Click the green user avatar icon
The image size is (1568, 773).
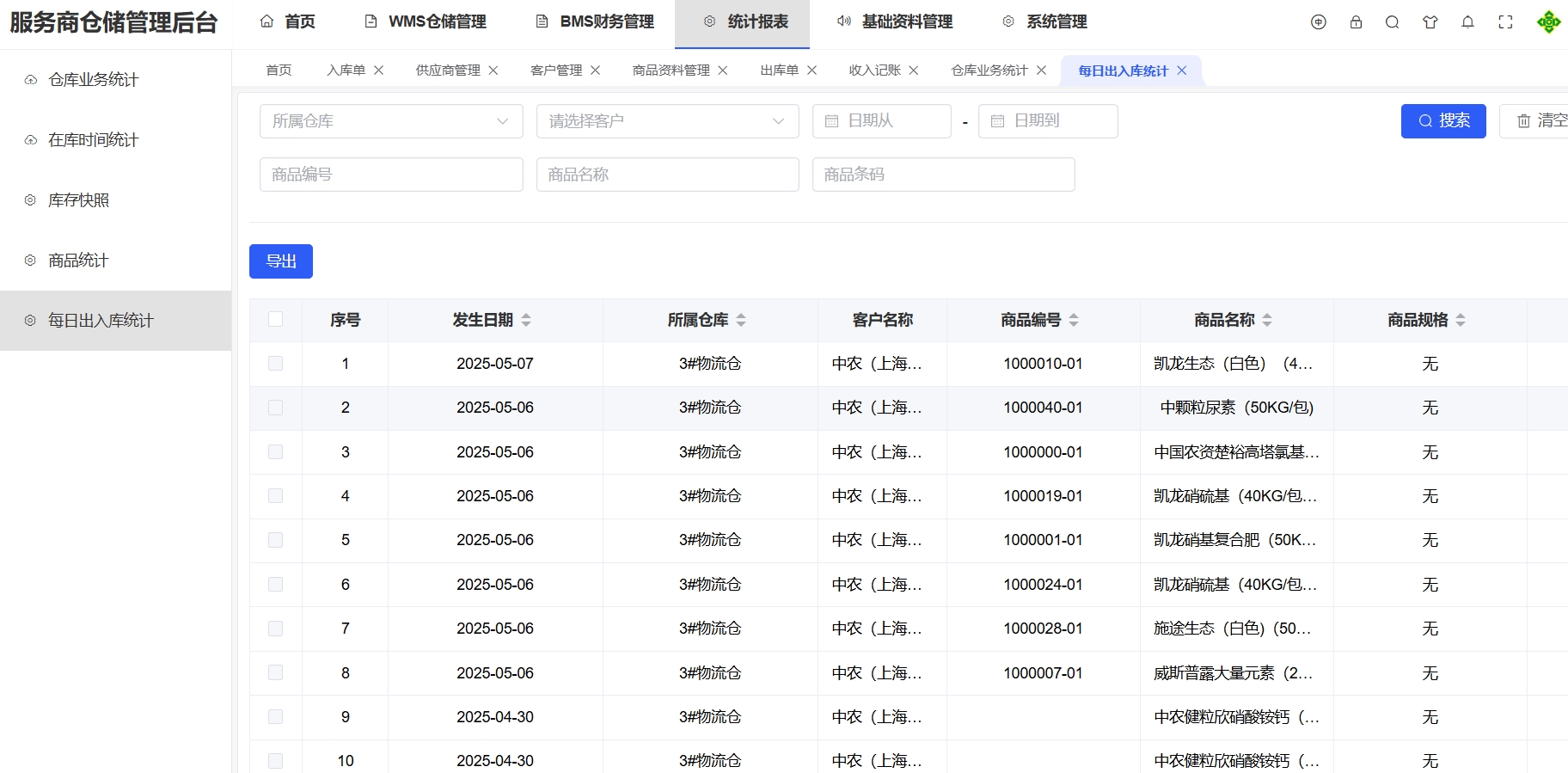pos(1548,22)
